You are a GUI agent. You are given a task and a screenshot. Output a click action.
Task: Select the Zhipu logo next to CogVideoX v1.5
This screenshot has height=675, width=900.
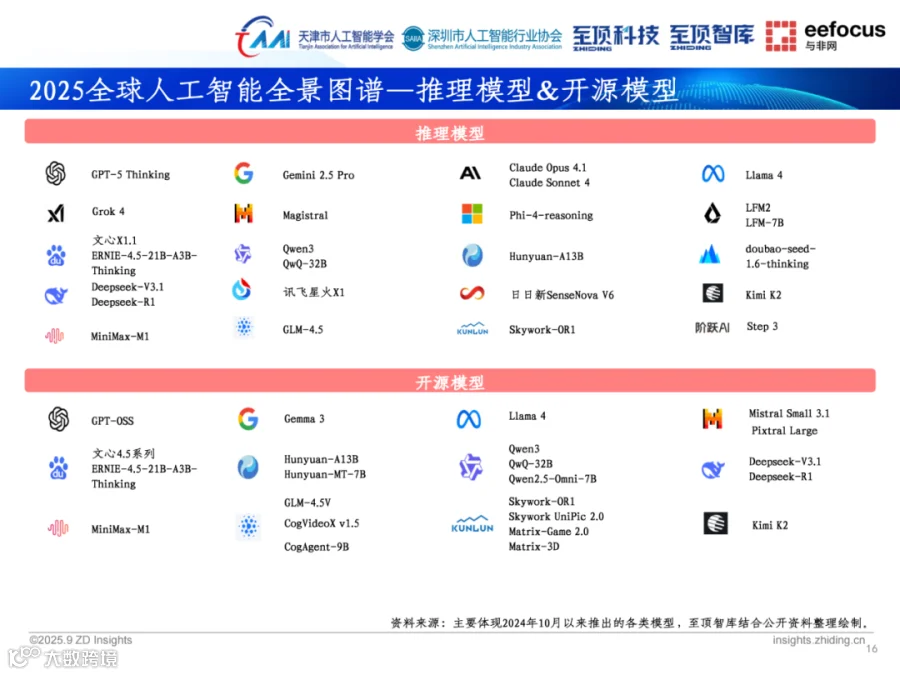(249, 526)
